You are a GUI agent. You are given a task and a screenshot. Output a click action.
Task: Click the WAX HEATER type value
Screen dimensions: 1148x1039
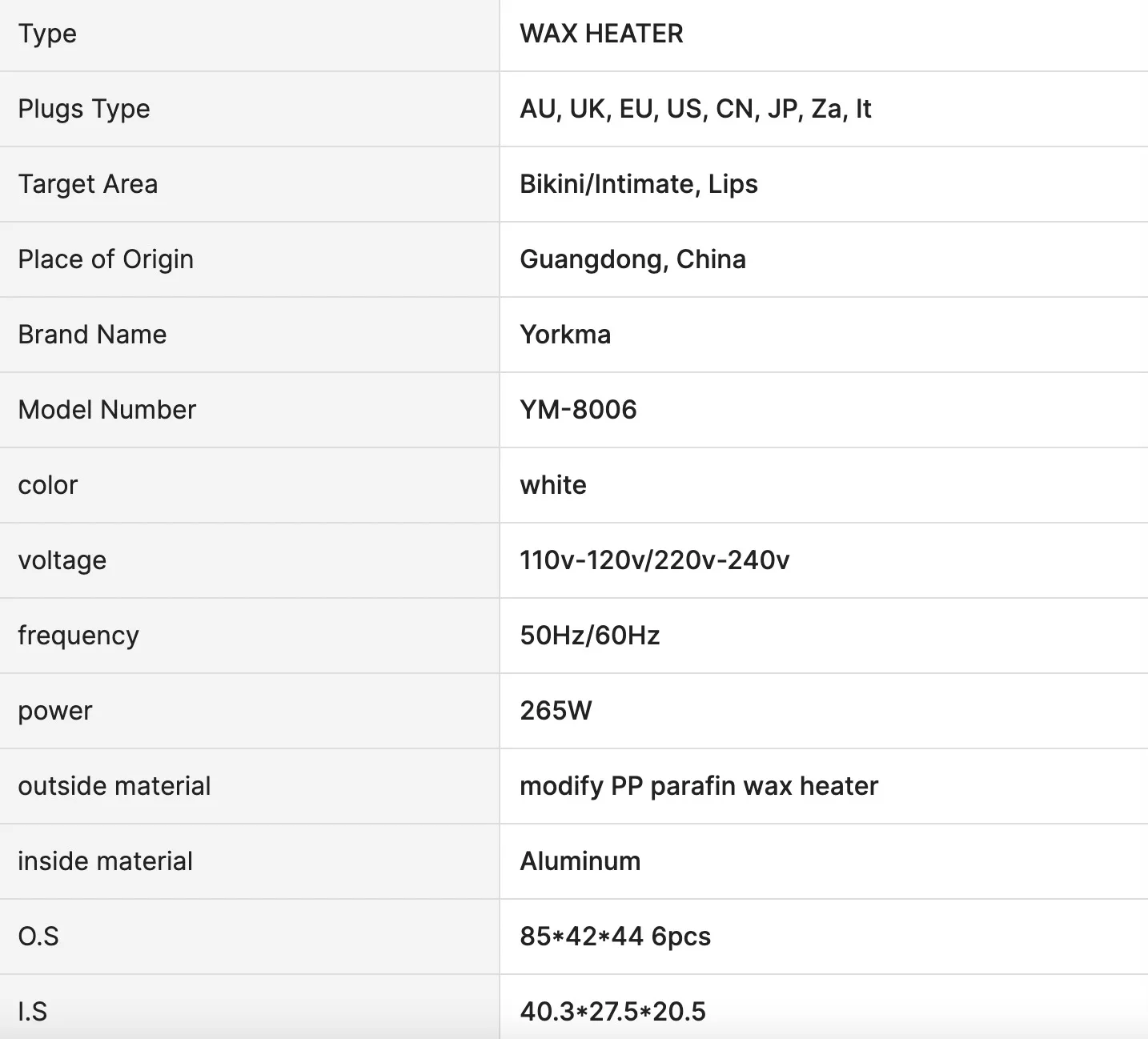pyautogui.click(x=601, y=34)
